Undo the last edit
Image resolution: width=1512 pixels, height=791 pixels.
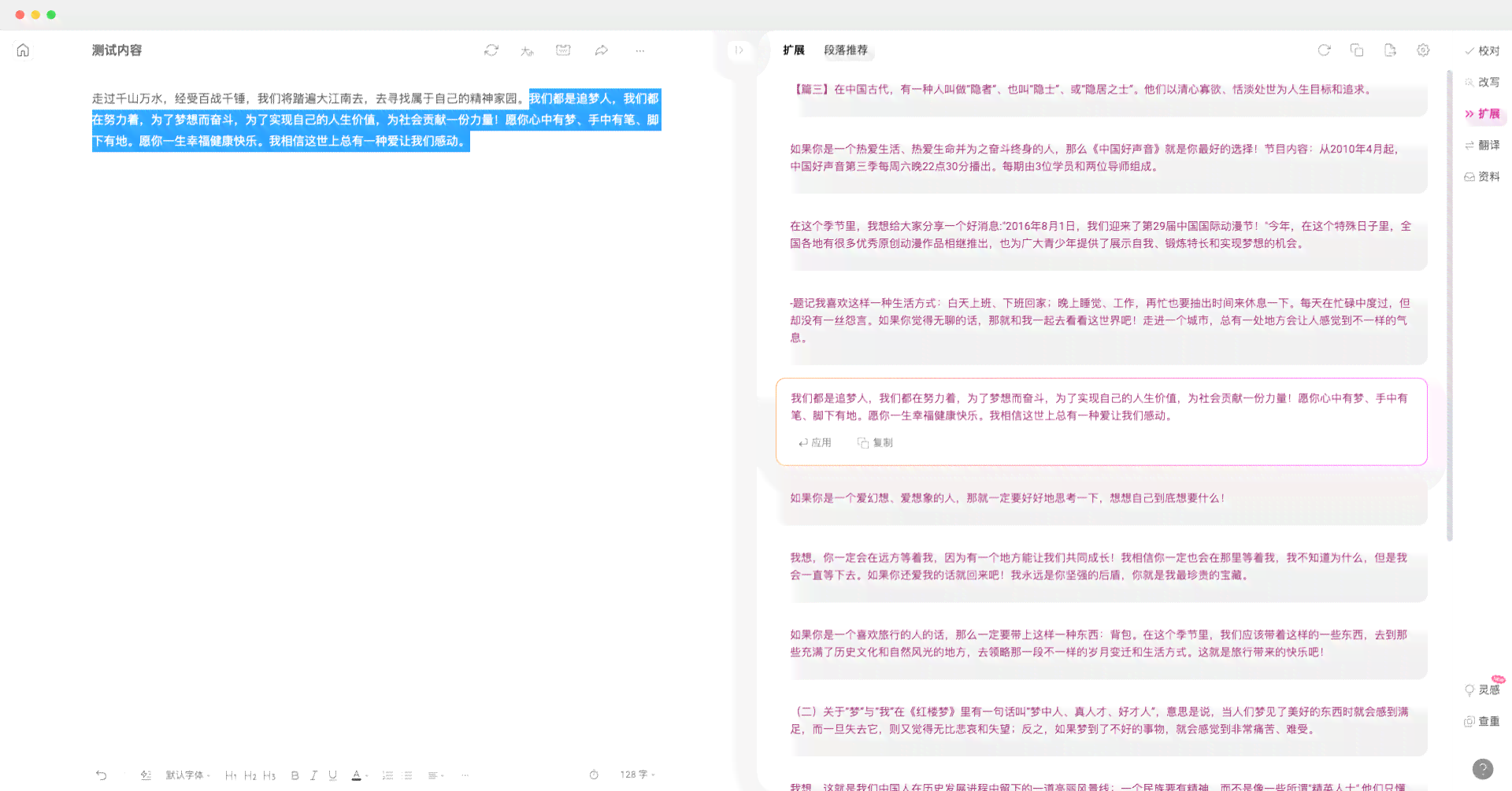[x=102, y=775]
